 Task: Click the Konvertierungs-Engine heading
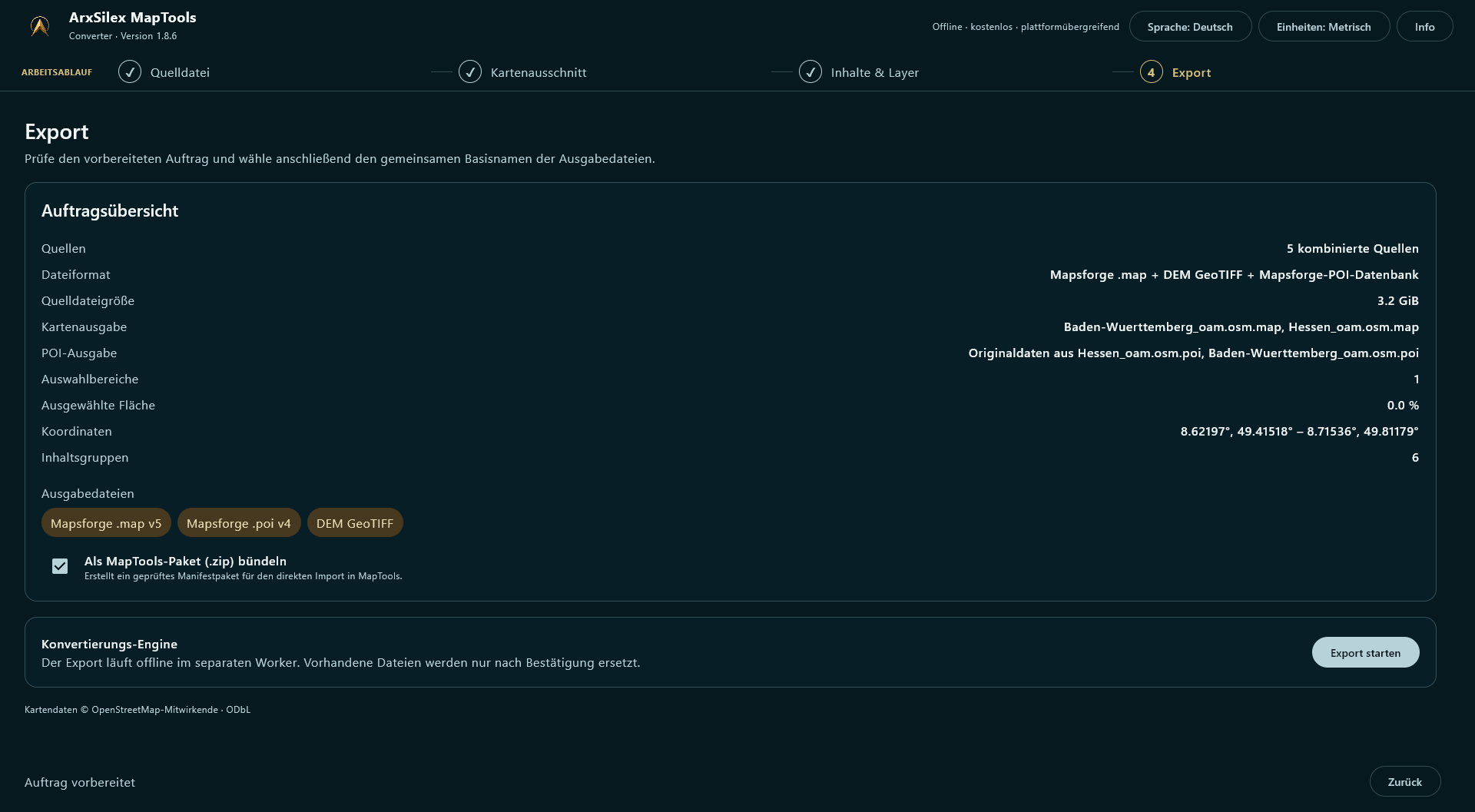pyautogui.click(x=109, y=645)
